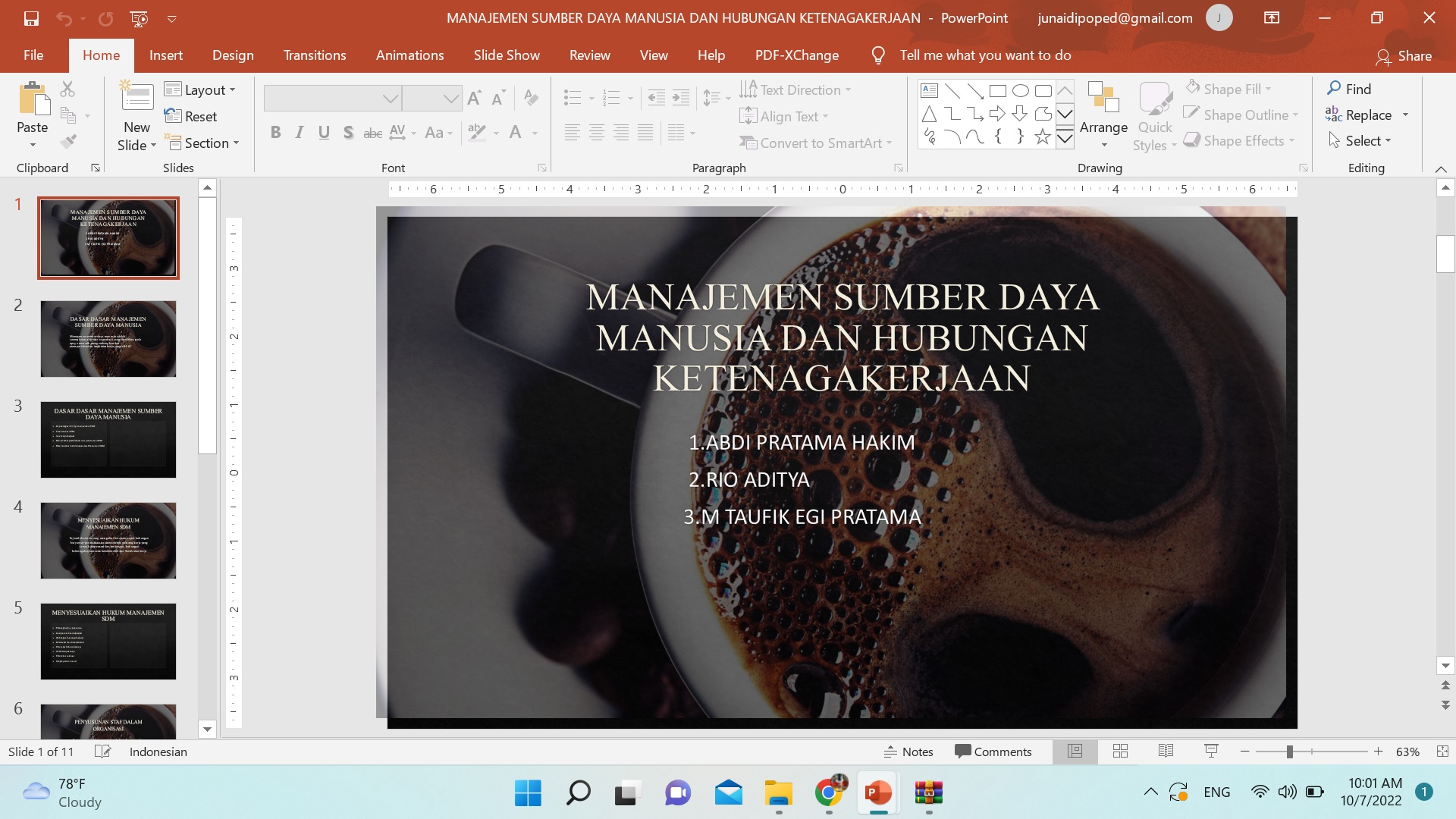Expand the Shape Fill dropdown
1456x819 pixels.
(x=1269, y=89)
